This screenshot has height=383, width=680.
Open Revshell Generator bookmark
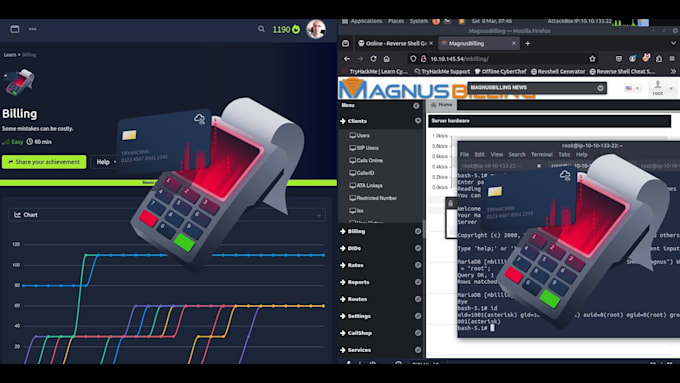558,72
